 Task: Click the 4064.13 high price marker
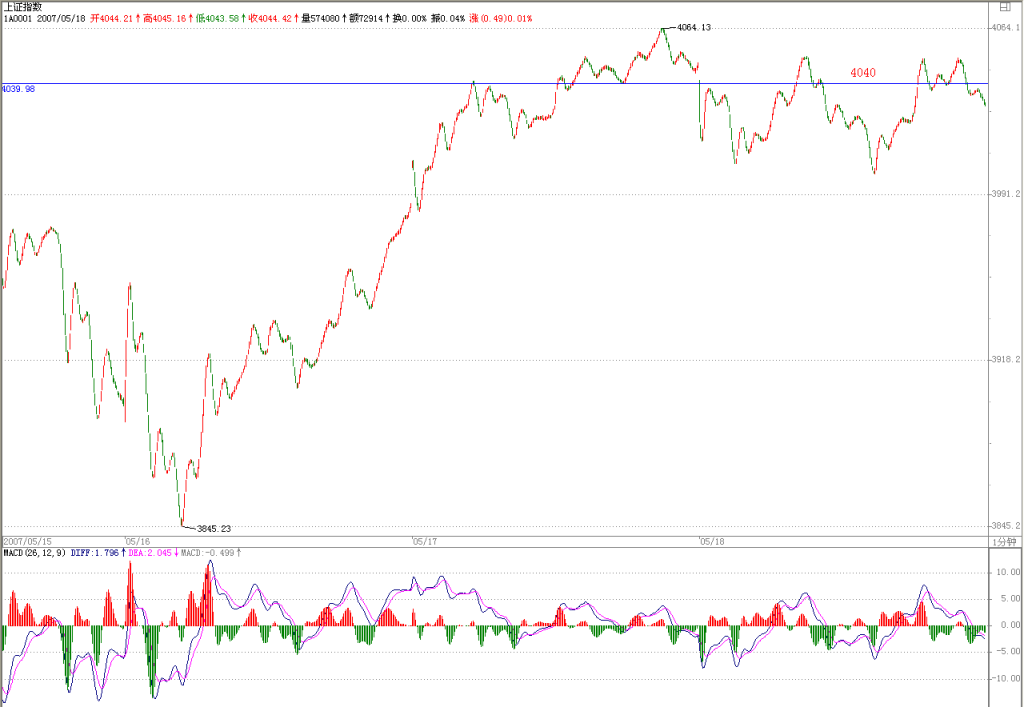pos(694,27)
